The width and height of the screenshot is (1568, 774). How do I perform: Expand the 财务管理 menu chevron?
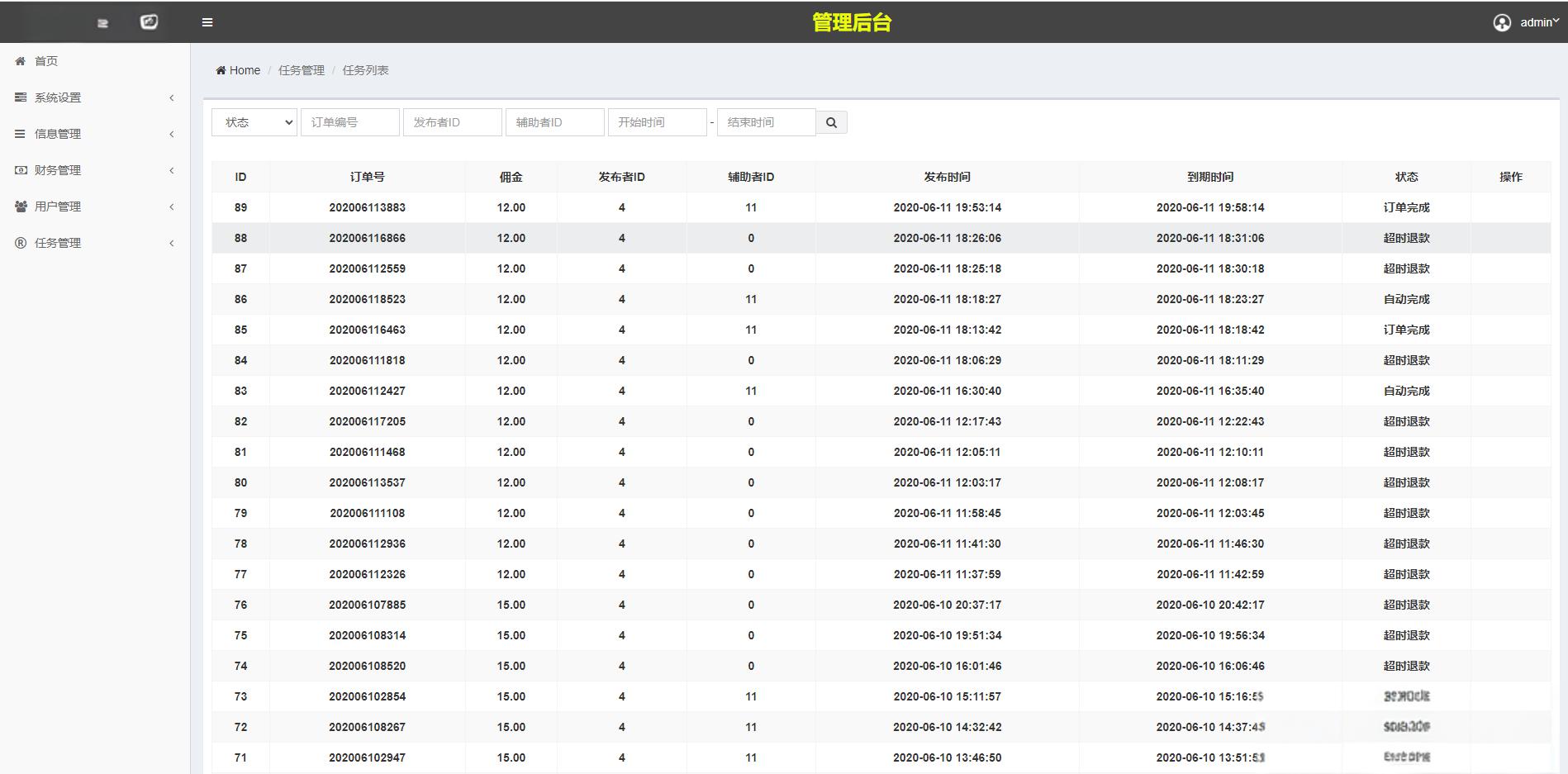(x=172, y=170)
